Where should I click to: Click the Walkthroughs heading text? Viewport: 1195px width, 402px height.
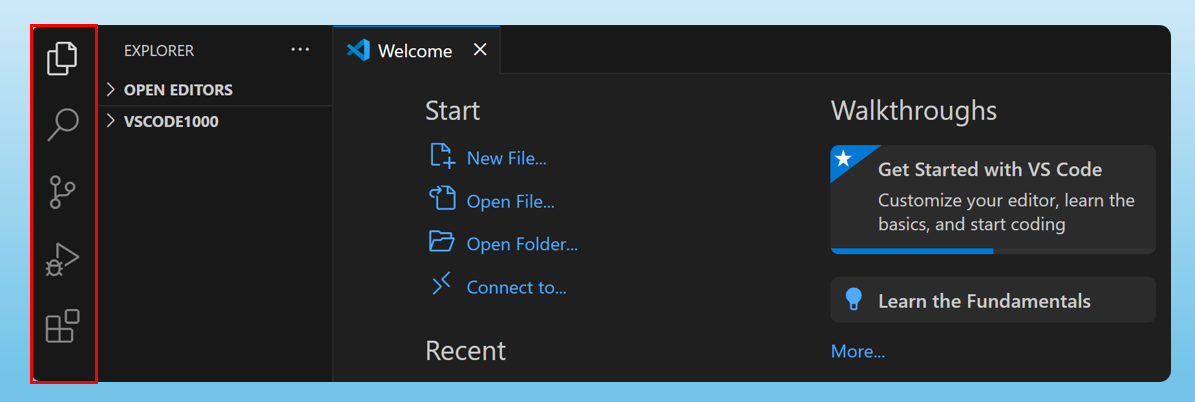click(914, 111)
